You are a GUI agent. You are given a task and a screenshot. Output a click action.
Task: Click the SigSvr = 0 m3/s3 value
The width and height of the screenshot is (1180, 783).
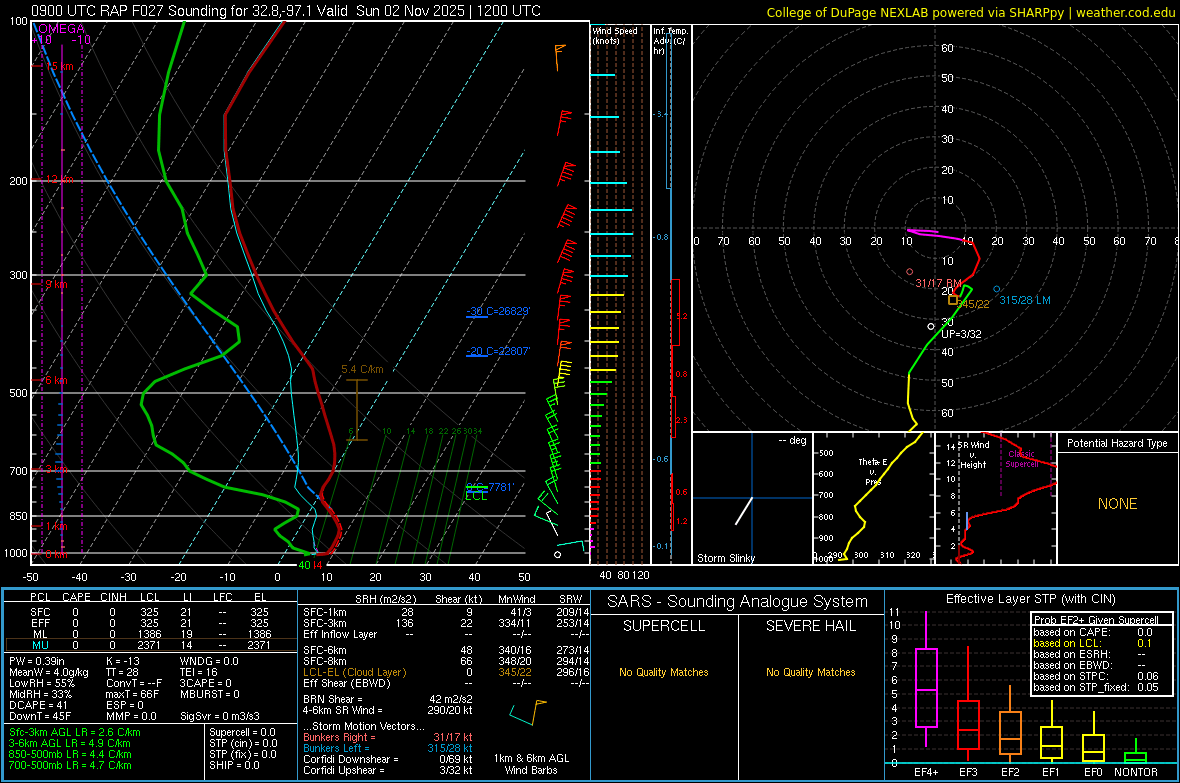220,716
